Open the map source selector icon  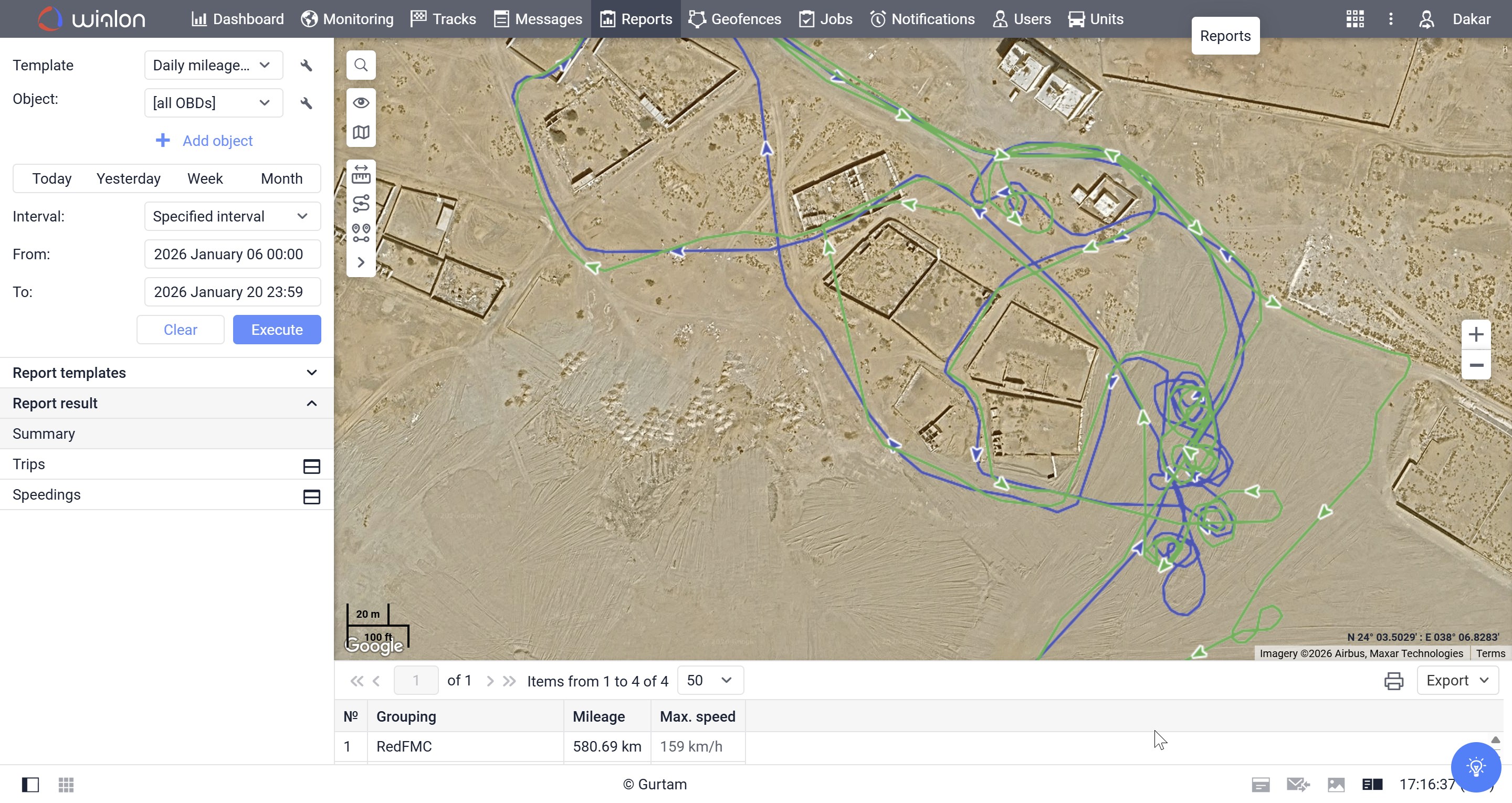tap(360, 133)
